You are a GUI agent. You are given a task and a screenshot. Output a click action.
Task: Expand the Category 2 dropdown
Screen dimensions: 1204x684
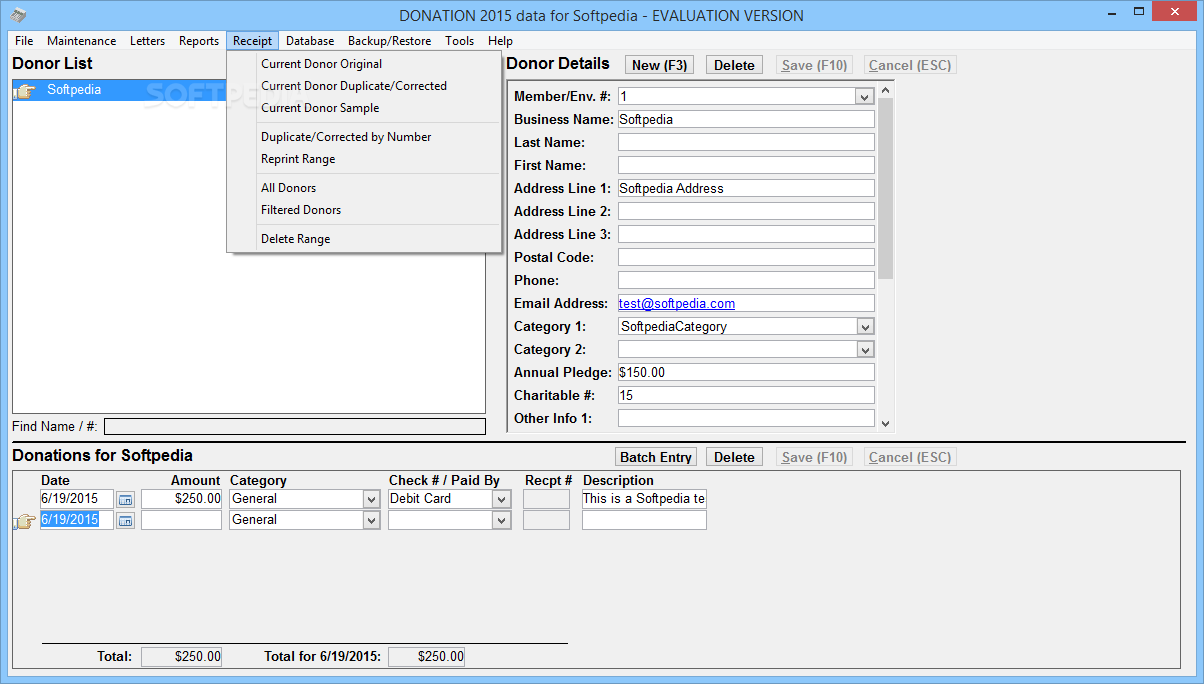pos(866,350)
